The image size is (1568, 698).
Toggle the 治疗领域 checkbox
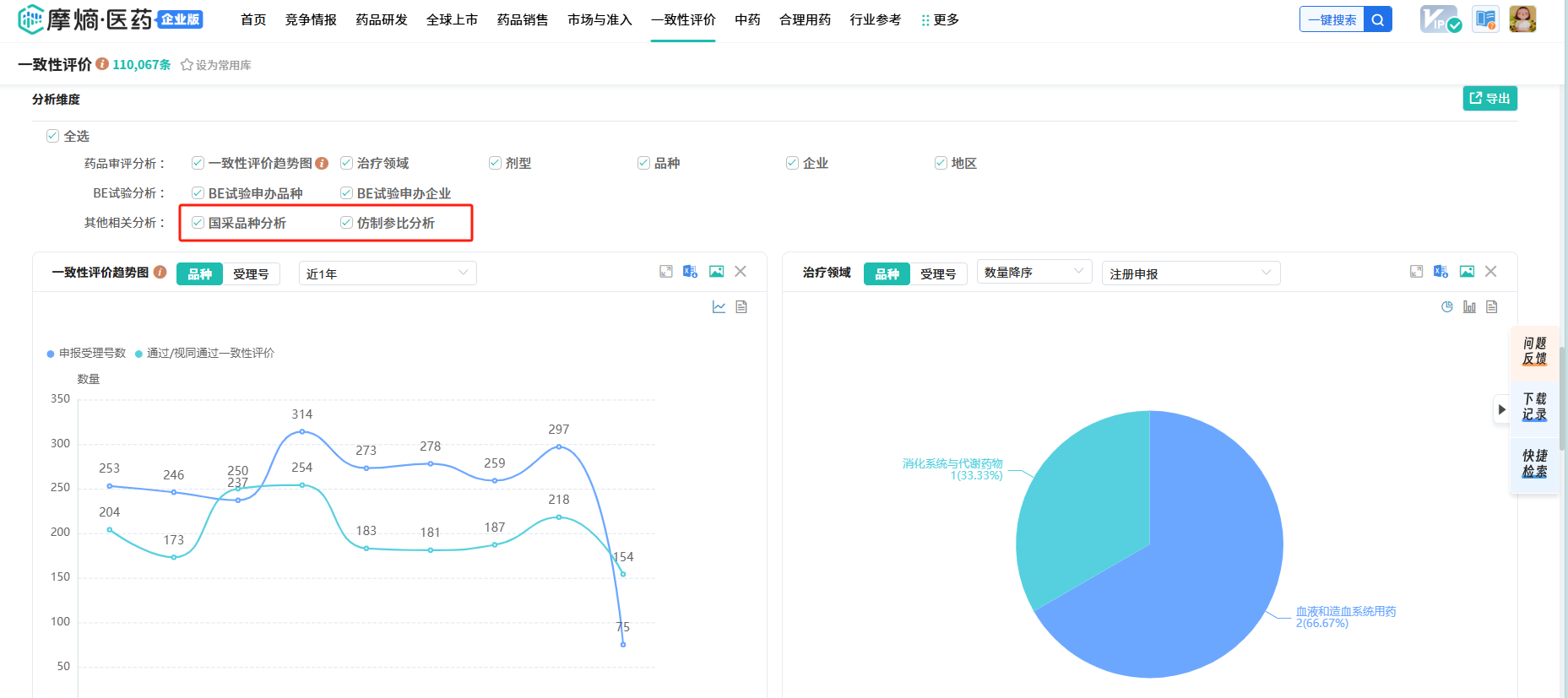(x=346, y=163)
